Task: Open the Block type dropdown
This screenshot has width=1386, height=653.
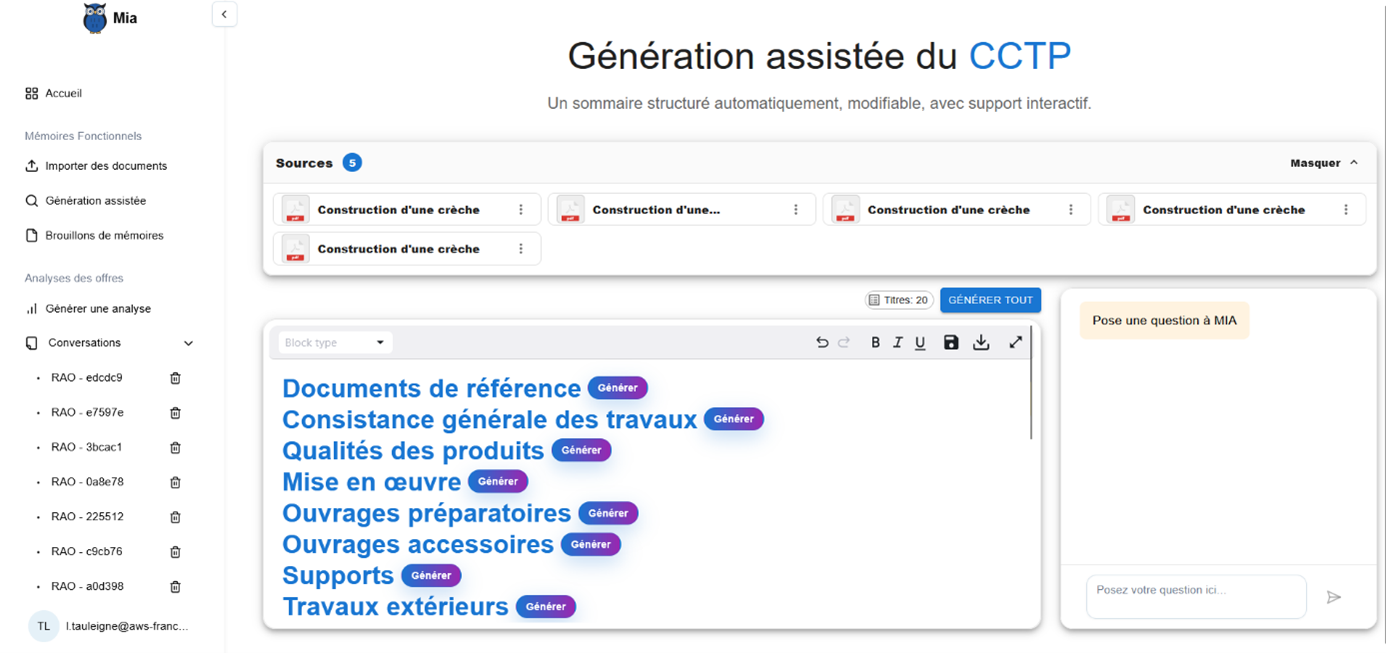Action: pos(334,342)
